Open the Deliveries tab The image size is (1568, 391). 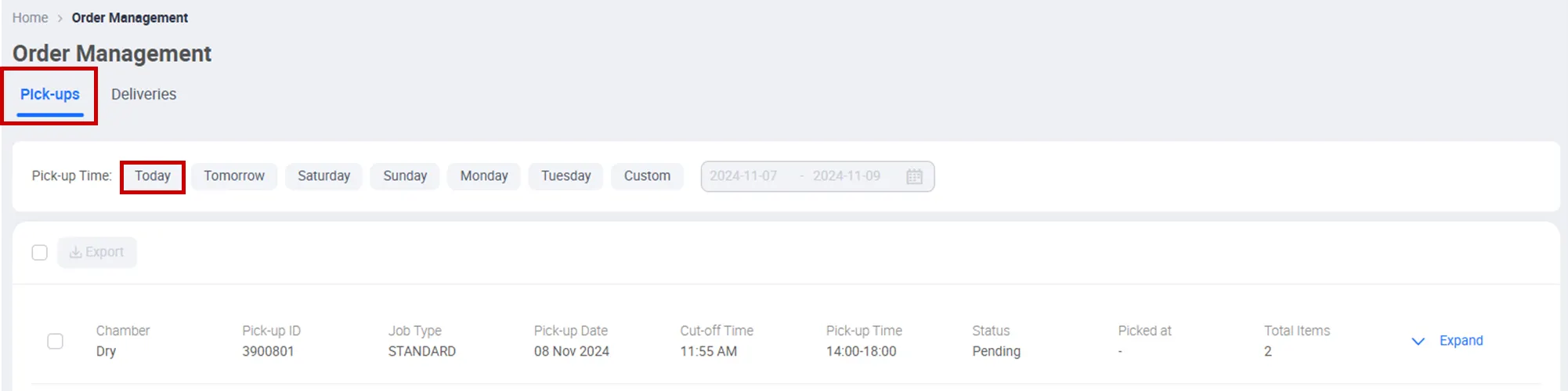(x=143, y=94)
